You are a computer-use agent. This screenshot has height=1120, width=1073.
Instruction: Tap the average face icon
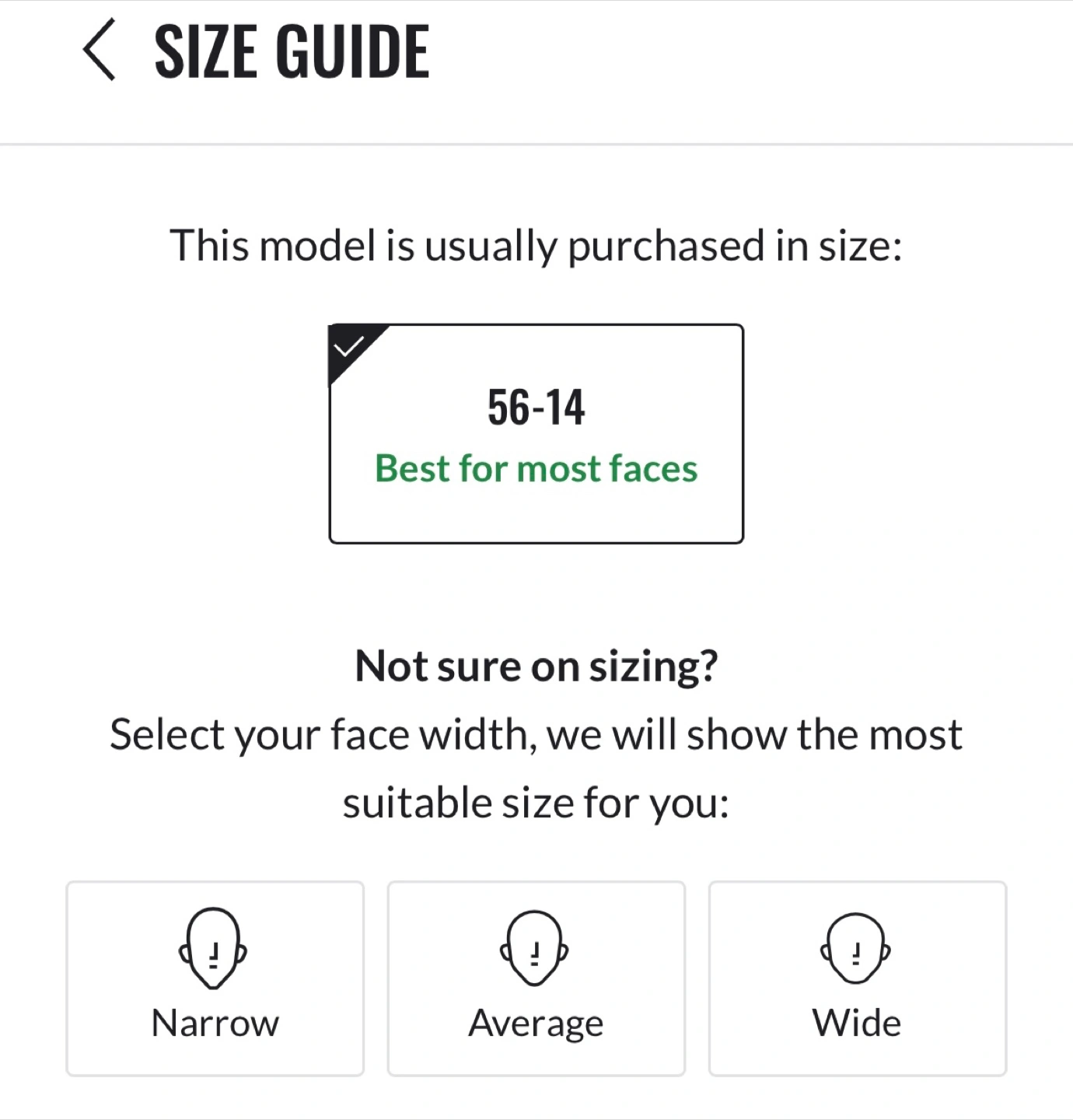(535, 948)
